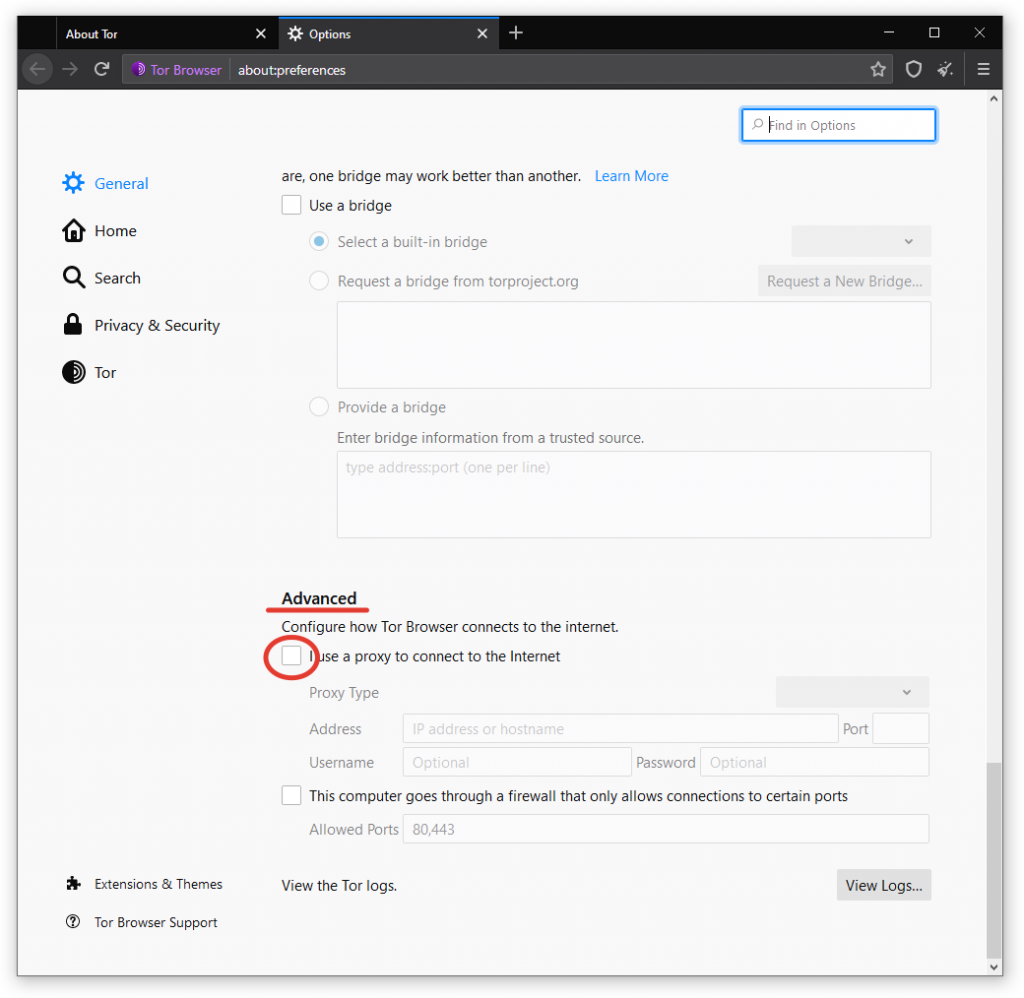Click the scrollbar down arrow

pyautogui.click(x=993, y=967)
